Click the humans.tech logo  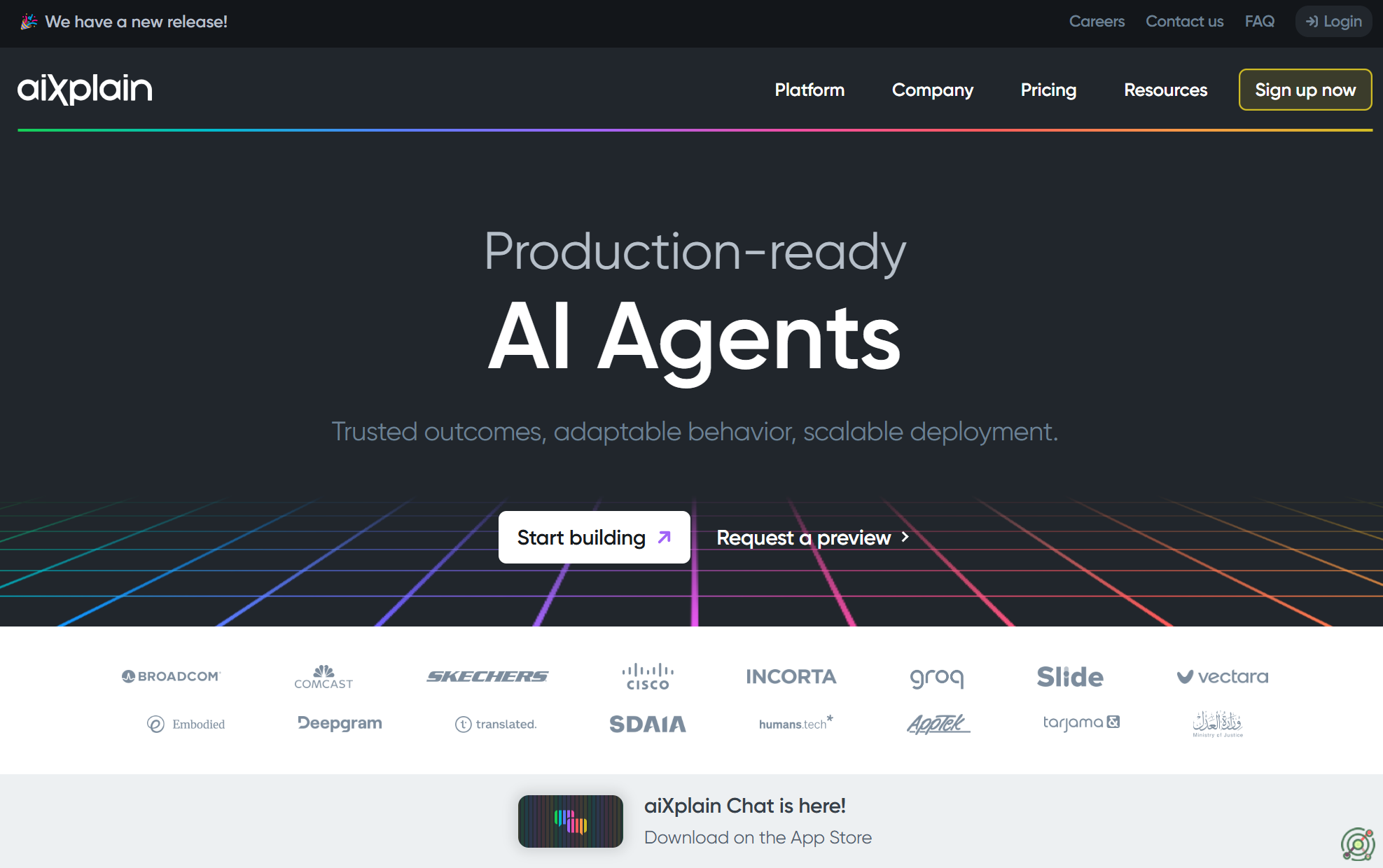click(x=796, y=723)
